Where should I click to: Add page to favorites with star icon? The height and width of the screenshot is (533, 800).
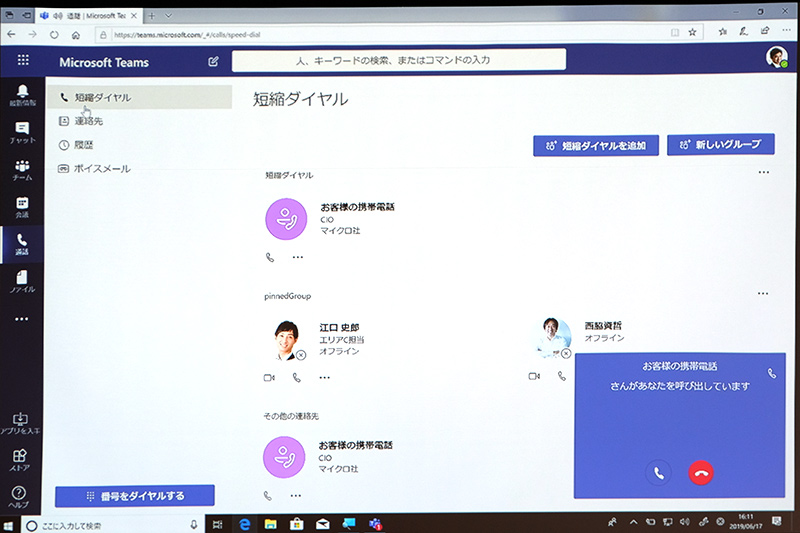[x=692, y=32]
